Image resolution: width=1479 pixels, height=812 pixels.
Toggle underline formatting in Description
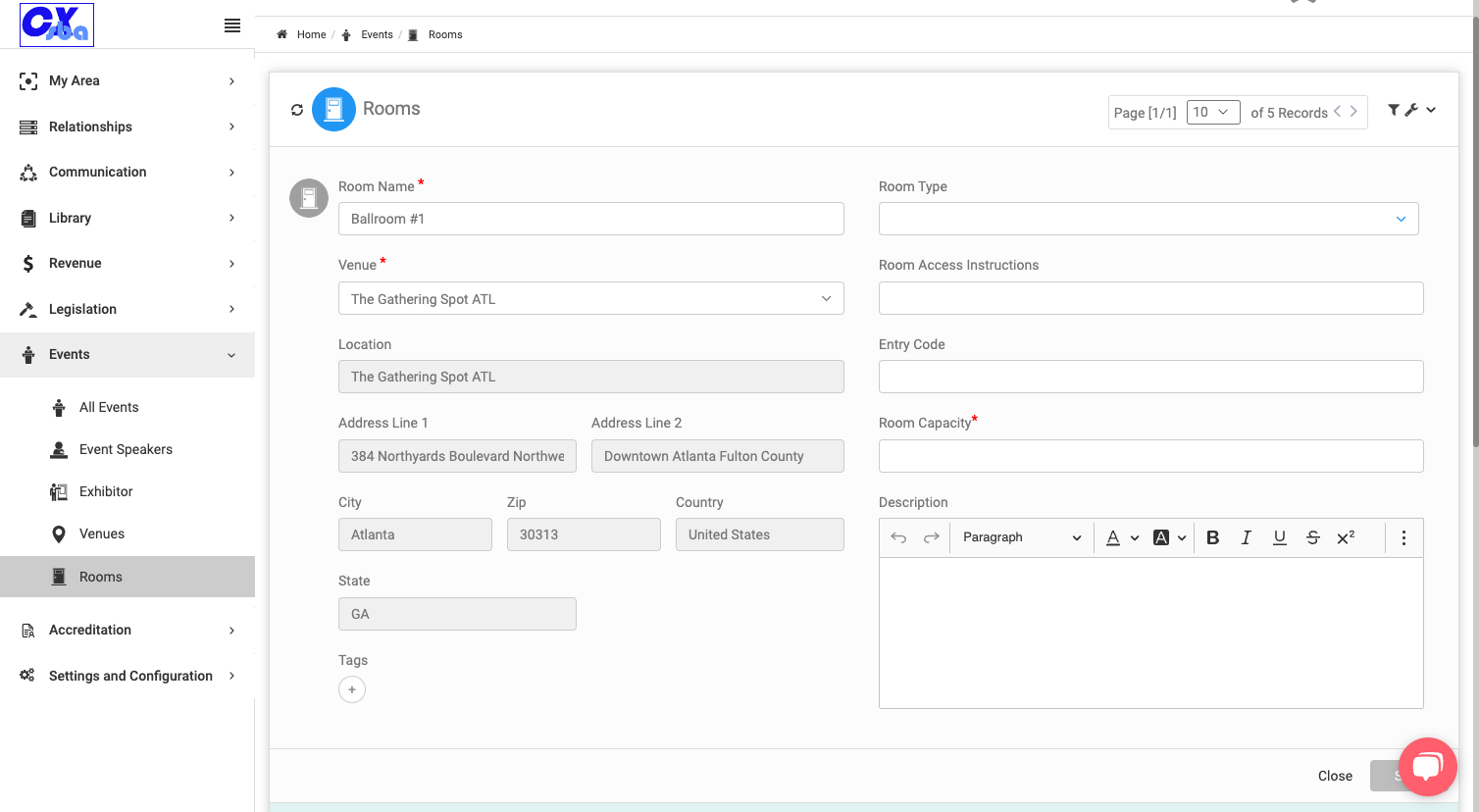(1280, 537)
